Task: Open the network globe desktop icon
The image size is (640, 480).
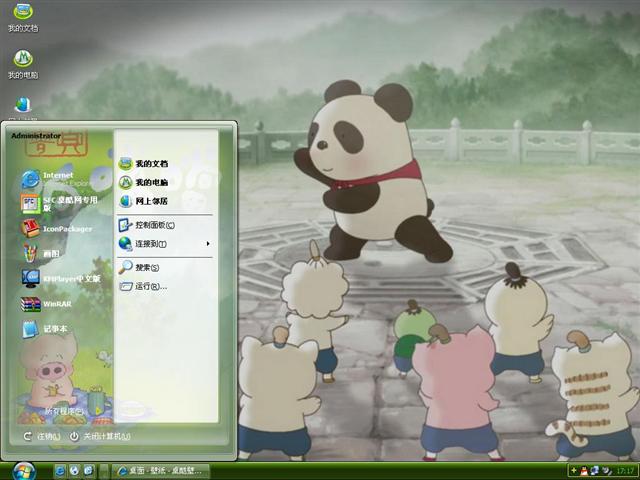Action: (x=23, y=105)
